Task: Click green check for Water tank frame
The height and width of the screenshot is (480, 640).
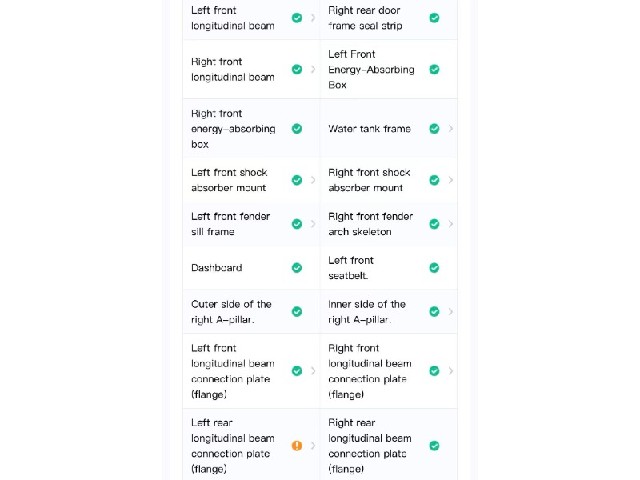Action: coord(434,129)
